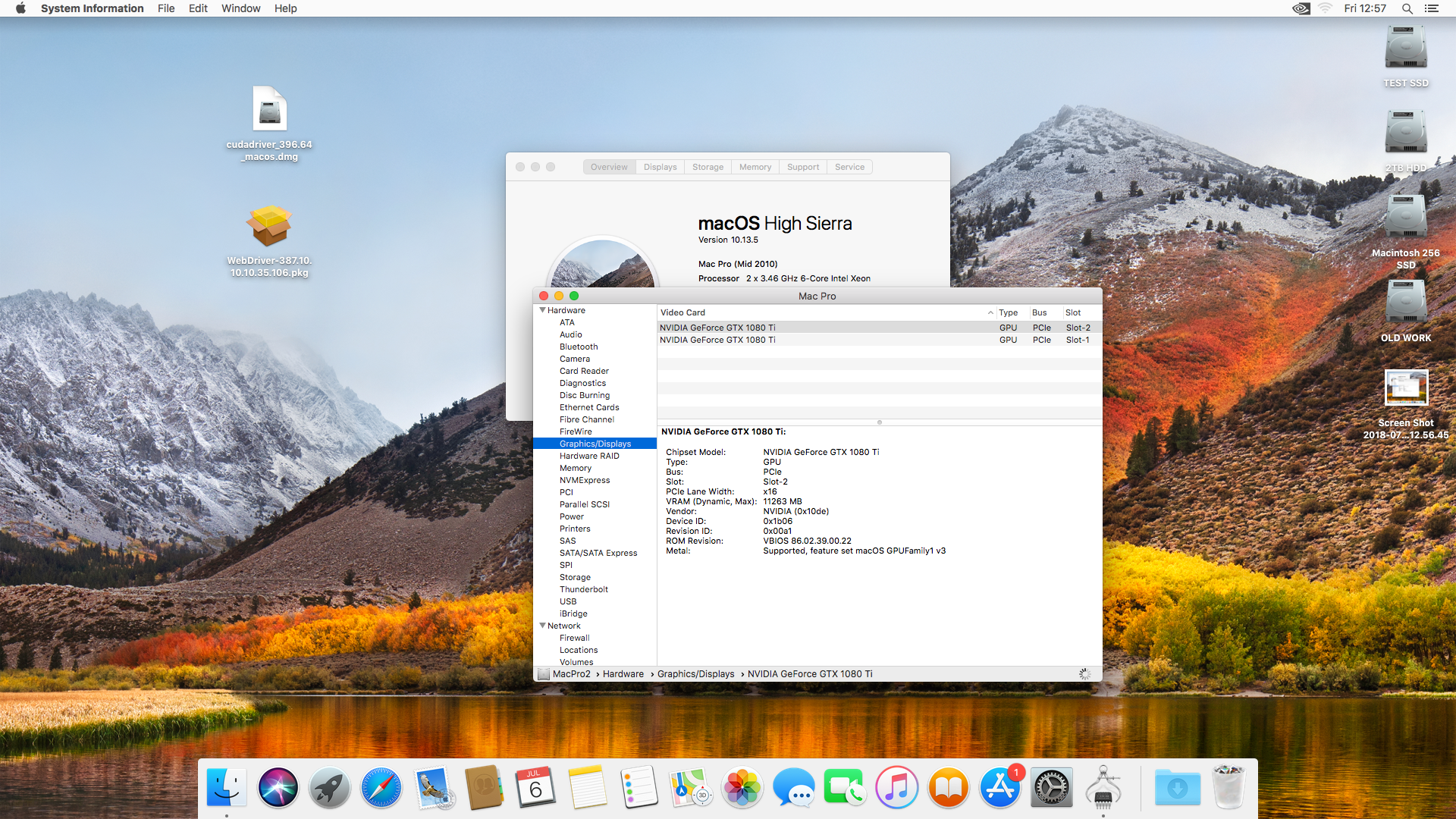Open Notes app in Dock
This screenshot has height=819, width=1456.
click(588, 787)
